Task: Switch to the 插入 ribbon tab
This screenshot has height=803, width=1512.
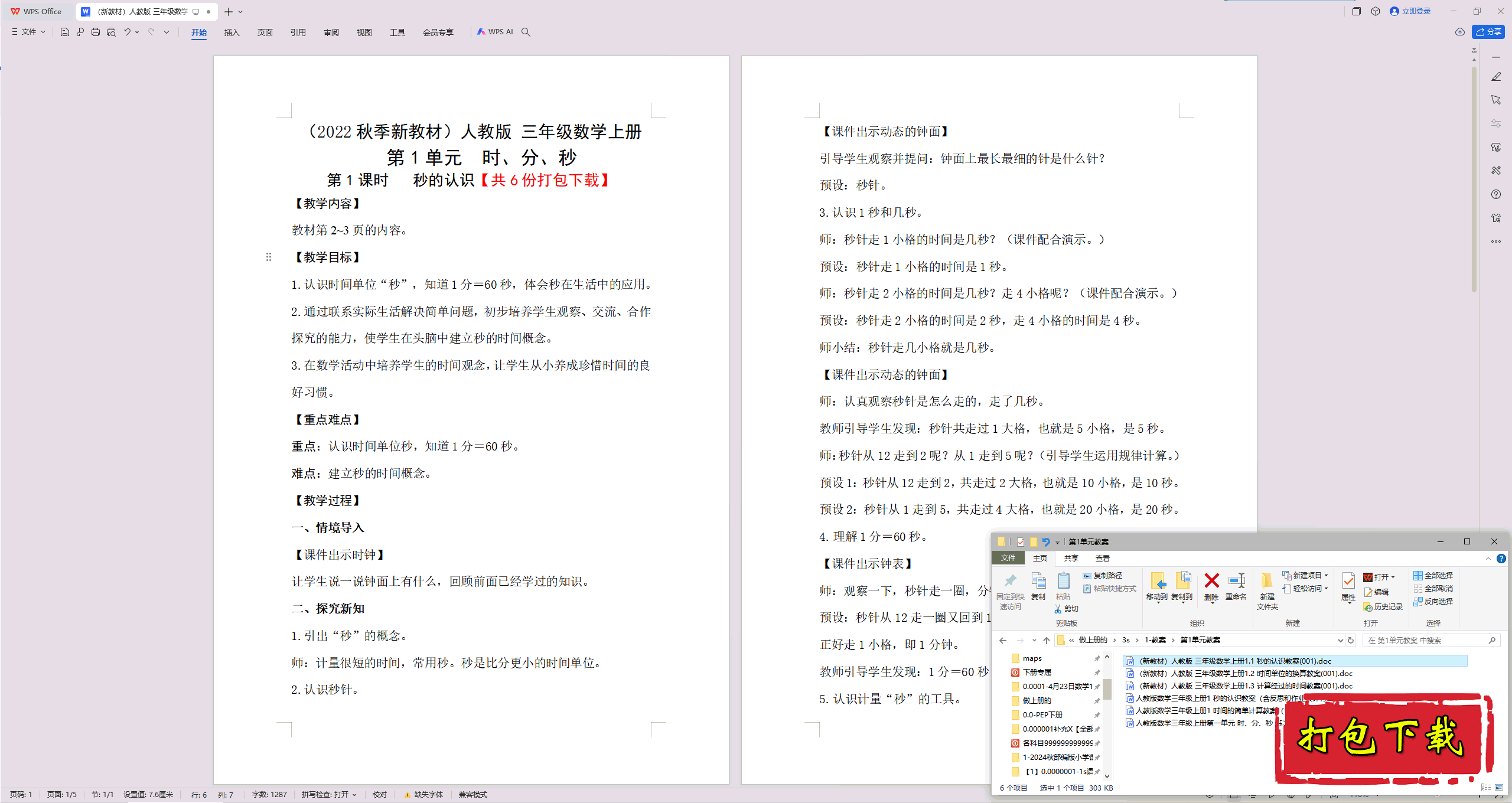Action: 232,32
